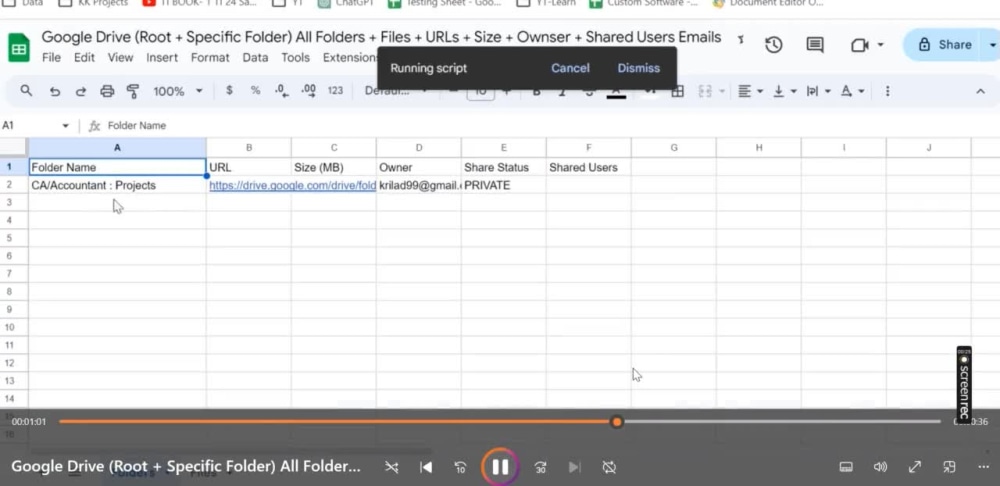Select the Shared Users header cell
The image size is (1000, 486).
(589, 167)
